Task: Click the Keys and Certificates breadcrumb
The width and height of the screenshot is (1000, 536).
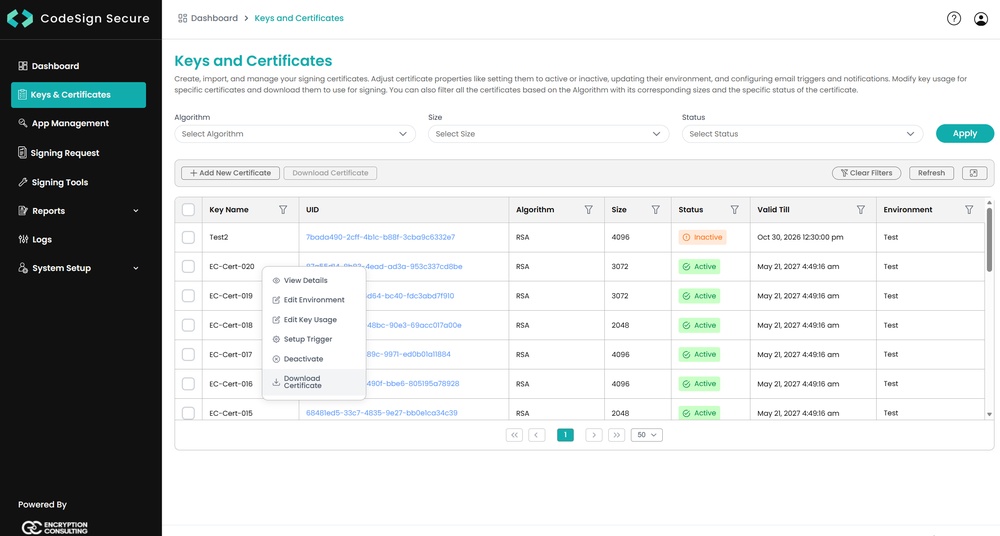Action: (x=299, y=19)
